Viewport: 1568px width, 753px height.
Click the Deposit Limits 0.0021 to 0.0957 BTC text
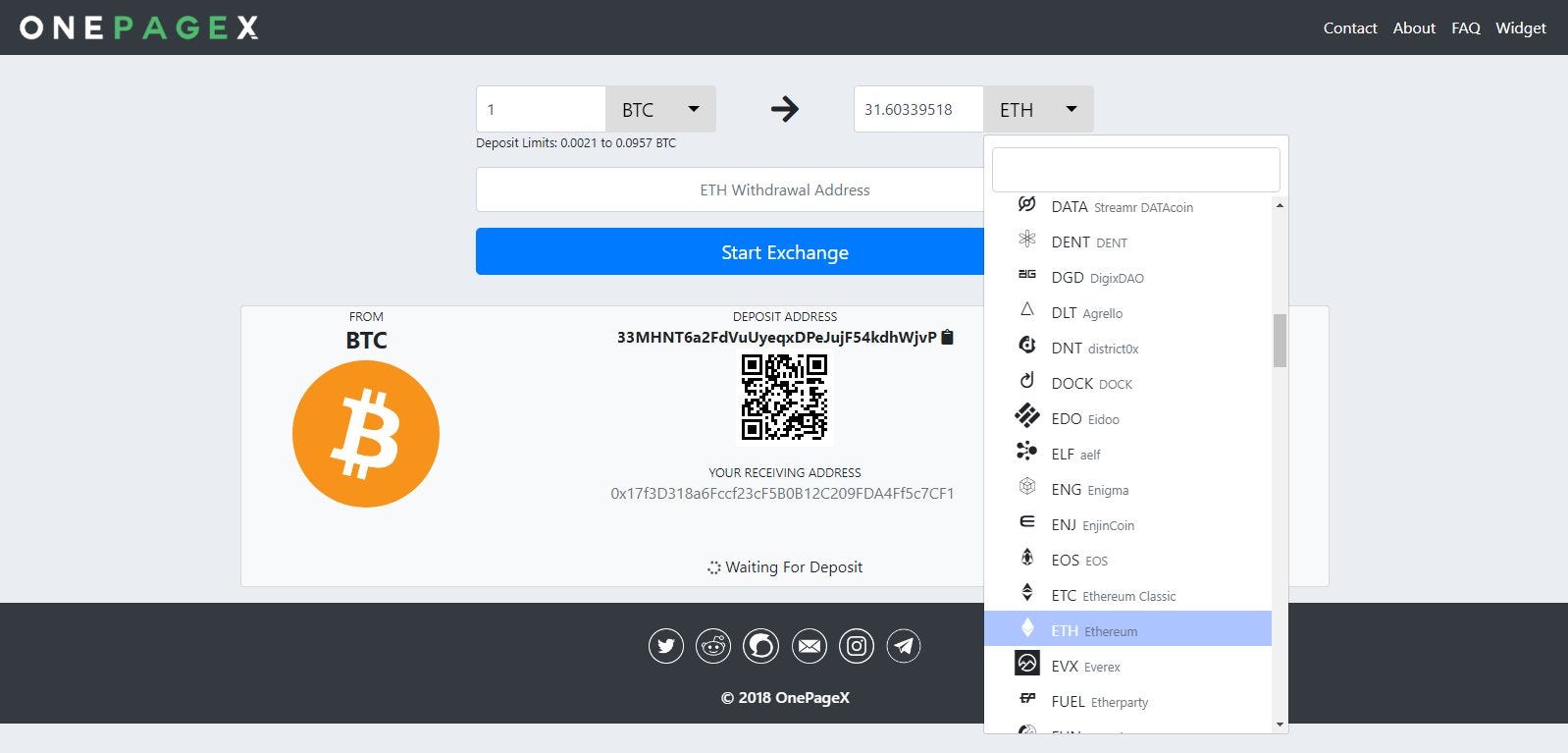tap(576, 143)
